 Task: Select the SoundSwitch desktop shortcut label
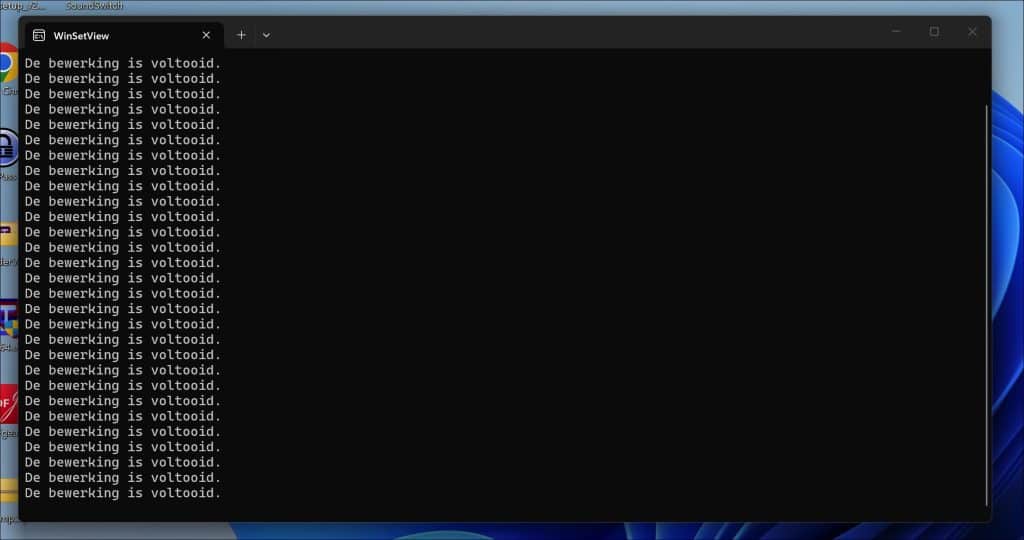click(x=94, y=6)
